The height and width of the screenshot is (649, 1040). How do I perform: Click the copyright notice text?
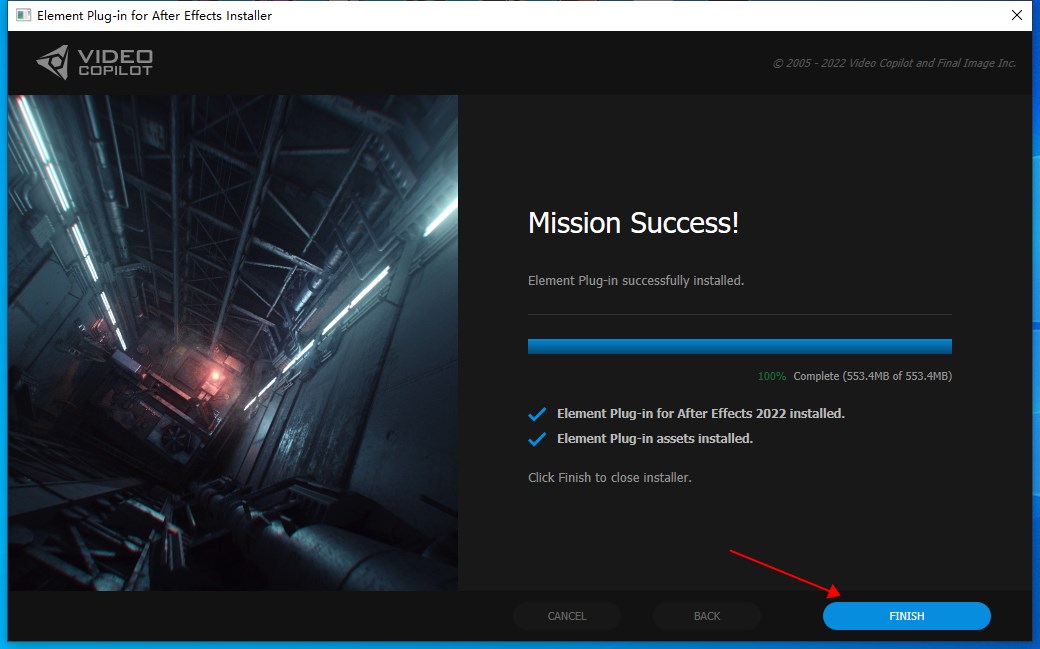[x=894, y=63]
